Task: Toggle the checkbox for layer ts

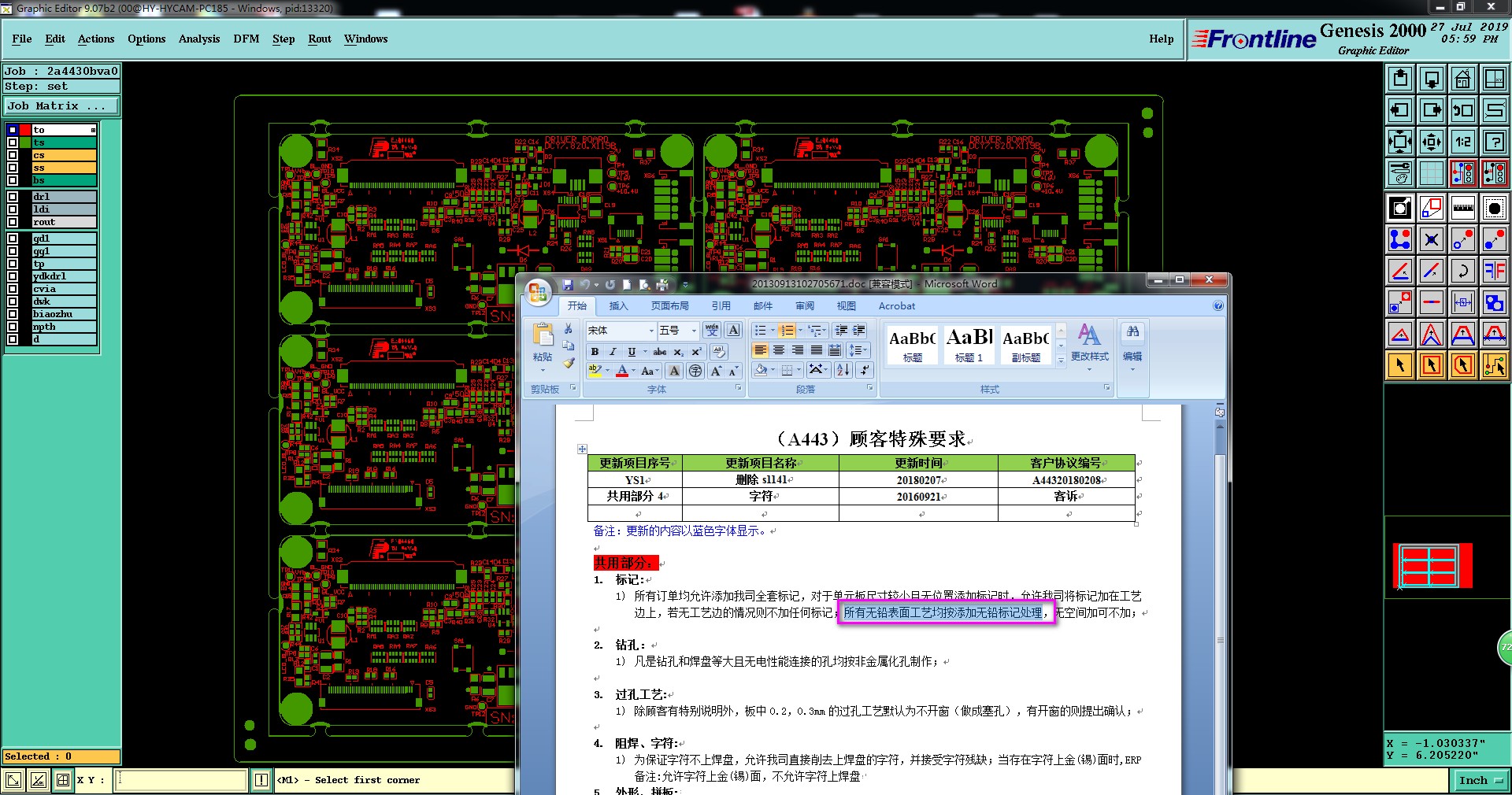Action: pyautogui.click(x=13, y=142)
